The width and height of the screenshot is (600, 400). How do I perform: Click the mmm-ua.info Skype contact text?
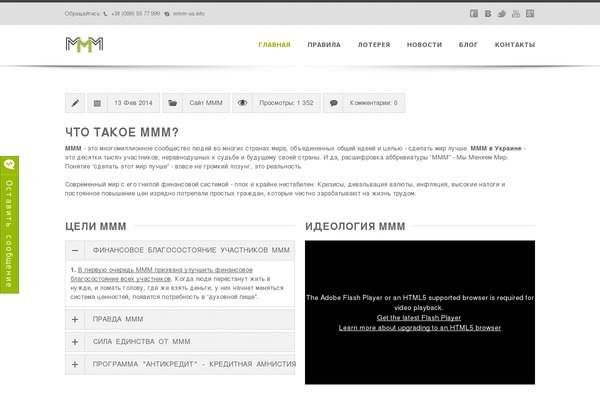189,14
